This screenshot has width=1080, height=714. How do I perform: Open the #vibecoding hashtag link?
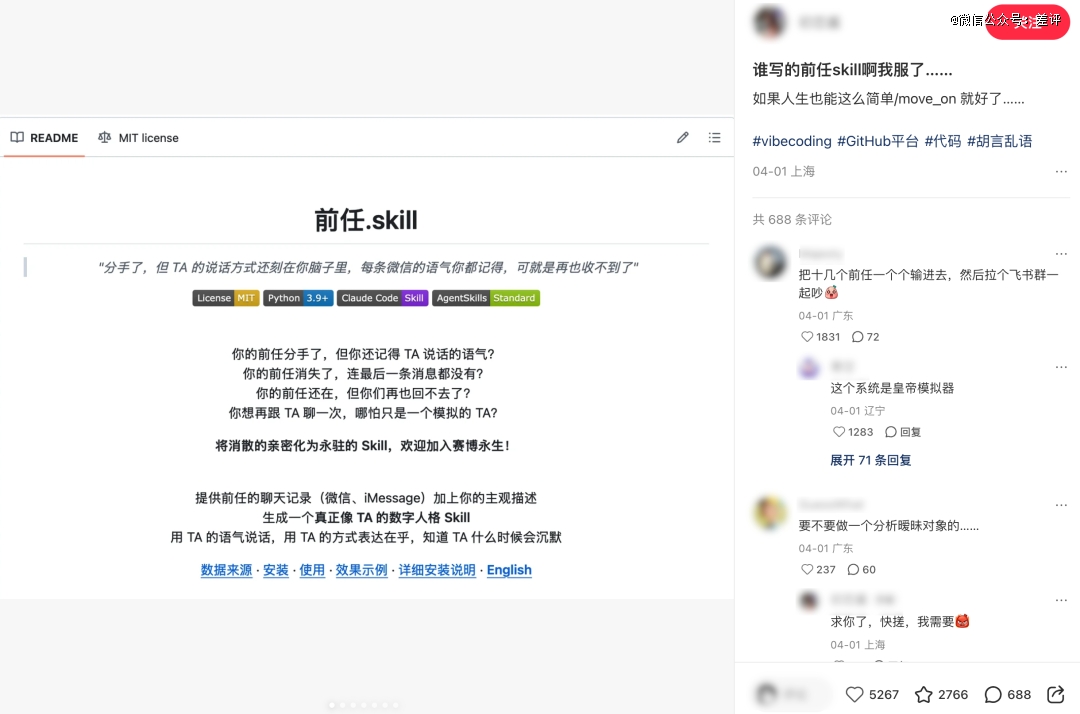[792, 141]
